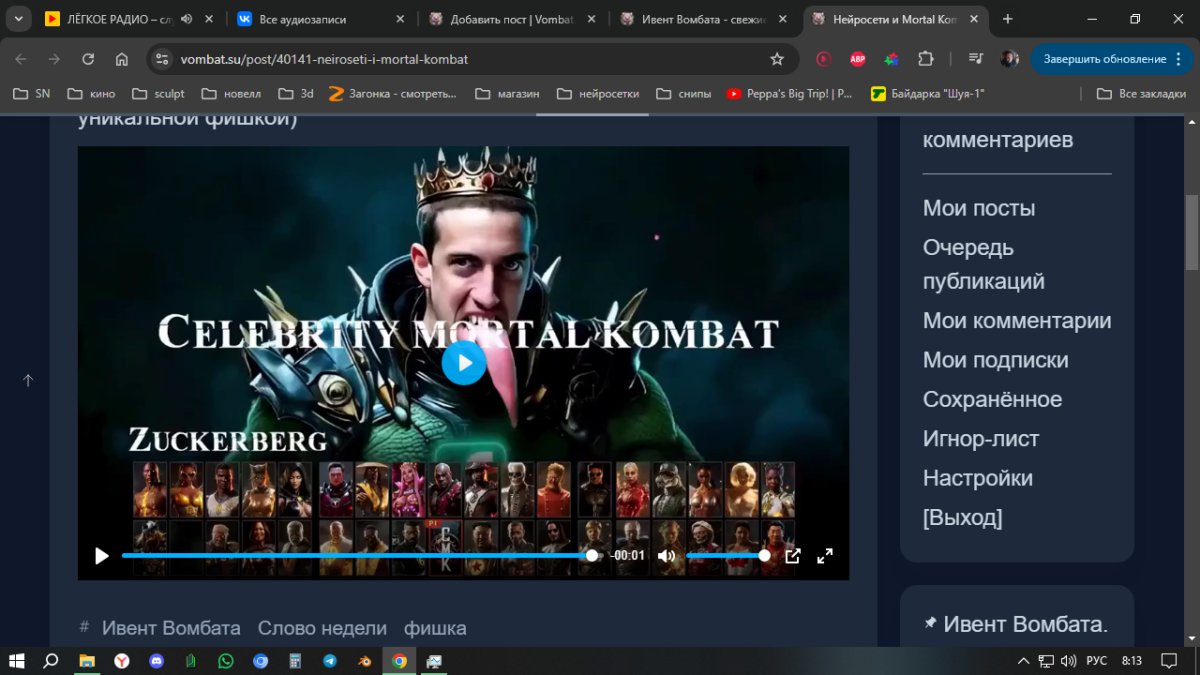Open Сохранённое in sidebar

point(993,399)
